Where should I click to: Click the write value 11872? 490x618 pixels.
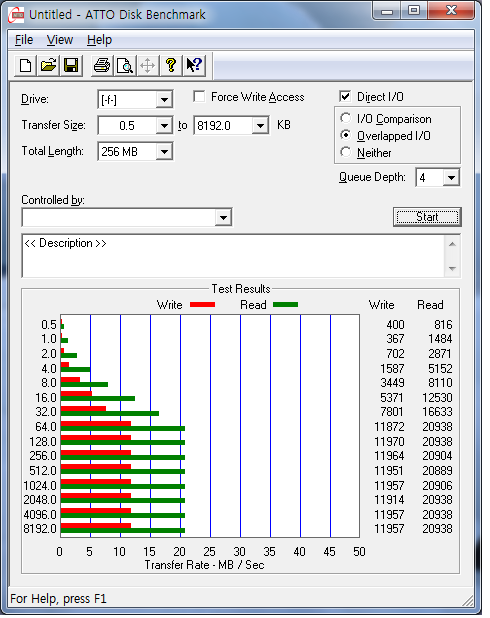coord(389,427)
